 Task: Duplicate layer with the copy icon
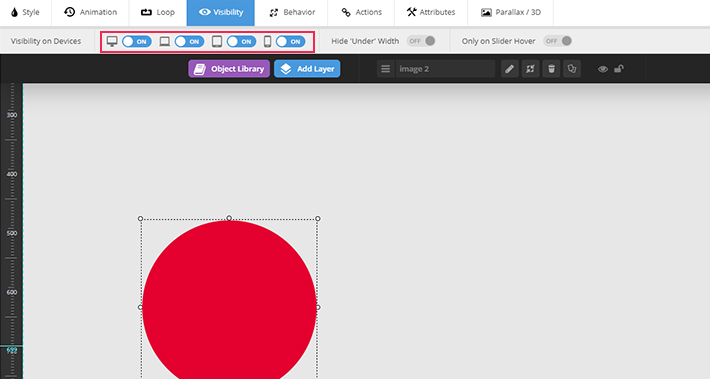(x=572, y=69)
